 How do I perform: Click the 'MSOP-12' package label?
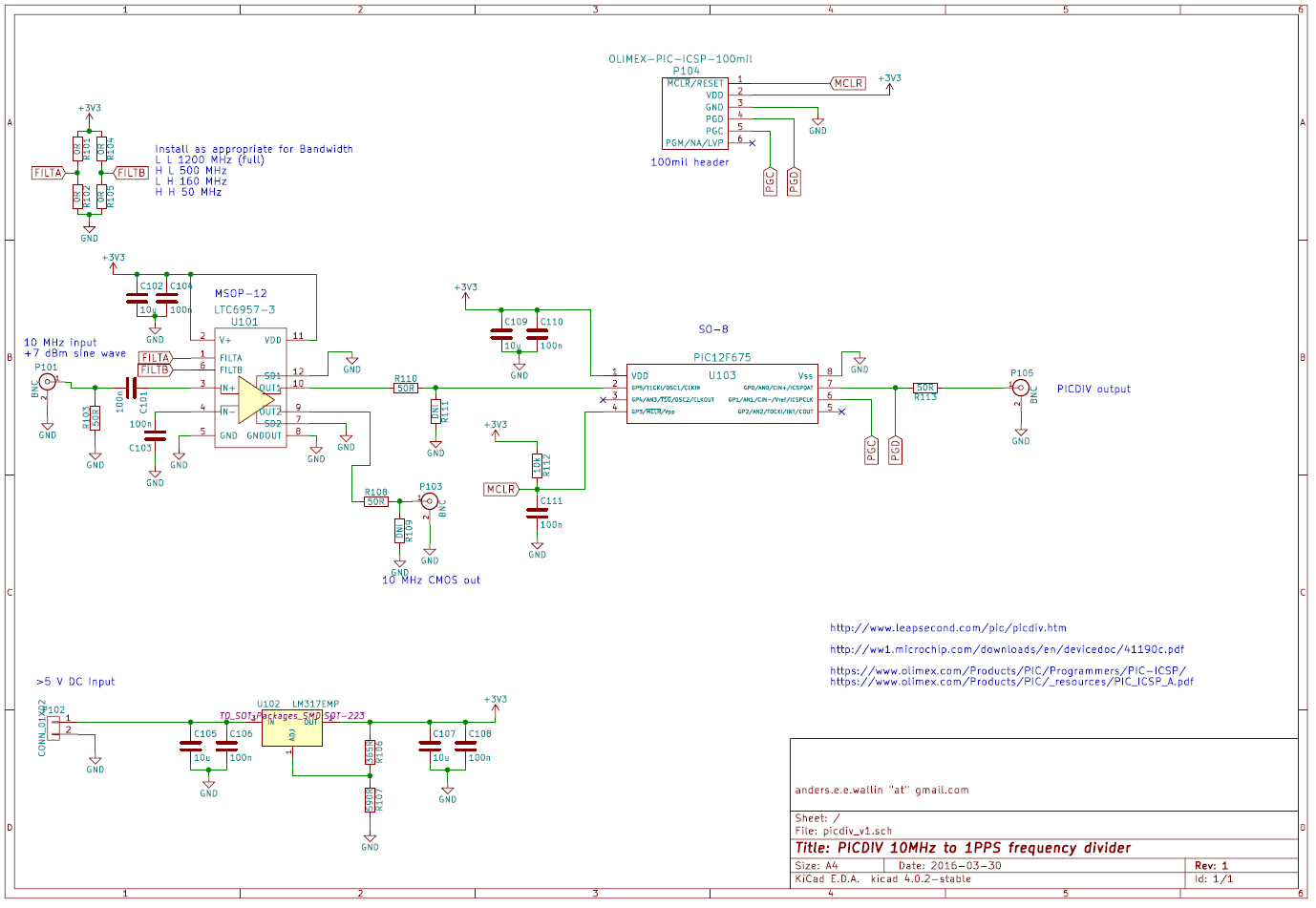(241, 294)
